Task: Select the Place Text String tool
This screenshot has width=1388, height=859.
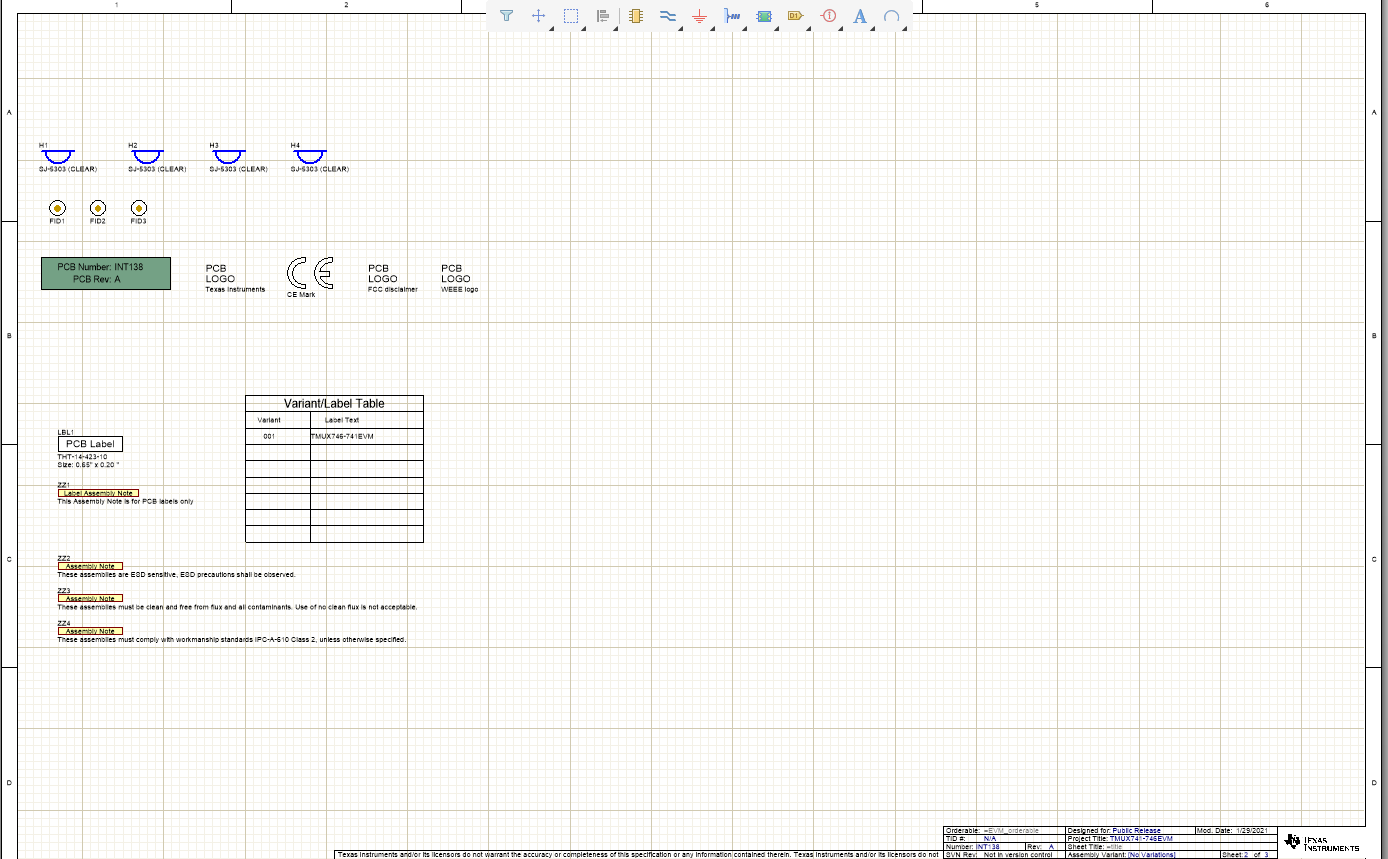Action: (x=860, y=16)
